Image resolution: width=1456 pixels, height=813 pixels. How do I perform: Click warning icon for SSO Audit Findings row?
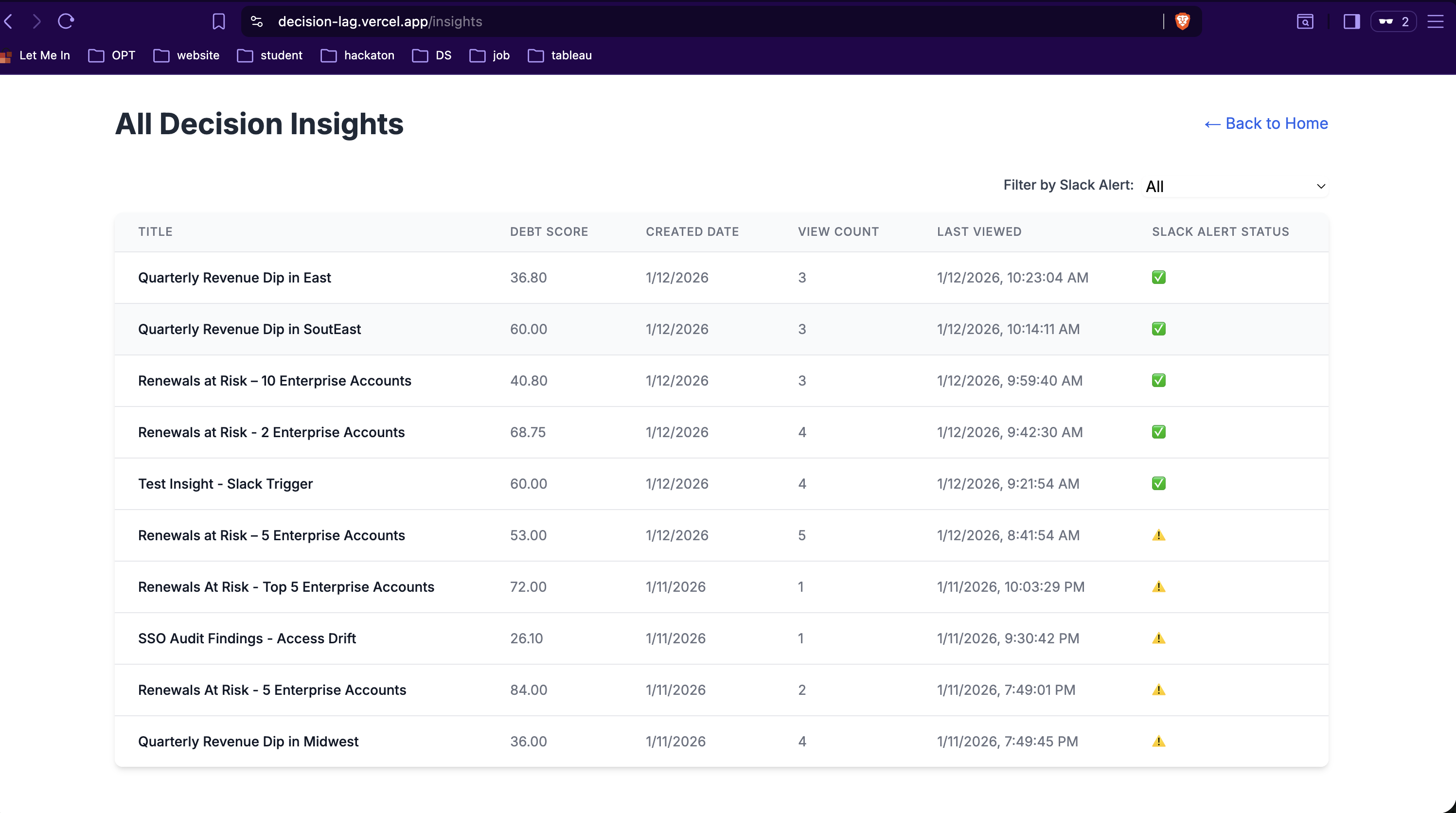pyautogui.click(x=1159, y=638)
